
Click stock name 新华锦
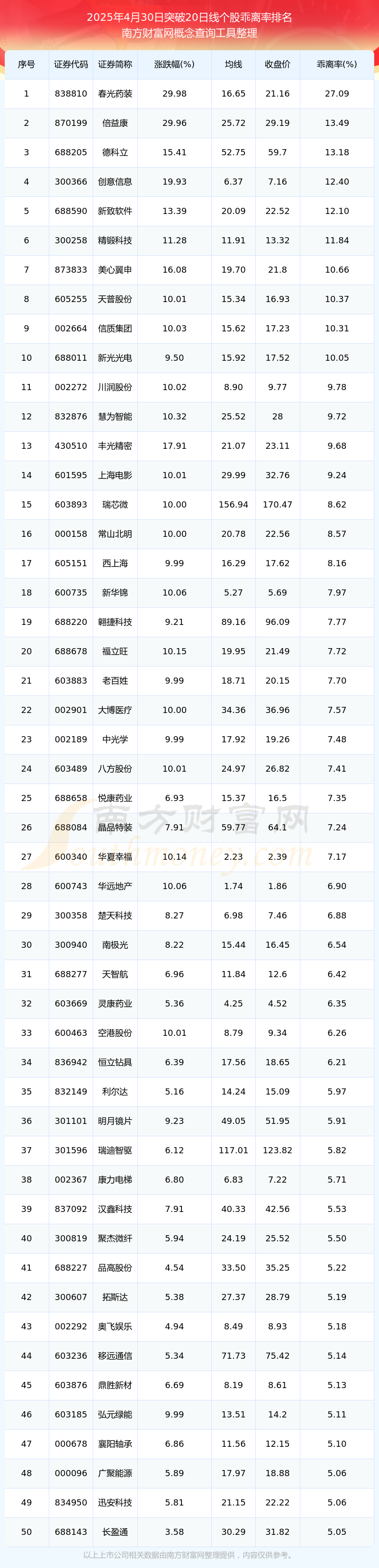(x=115, y=593)
